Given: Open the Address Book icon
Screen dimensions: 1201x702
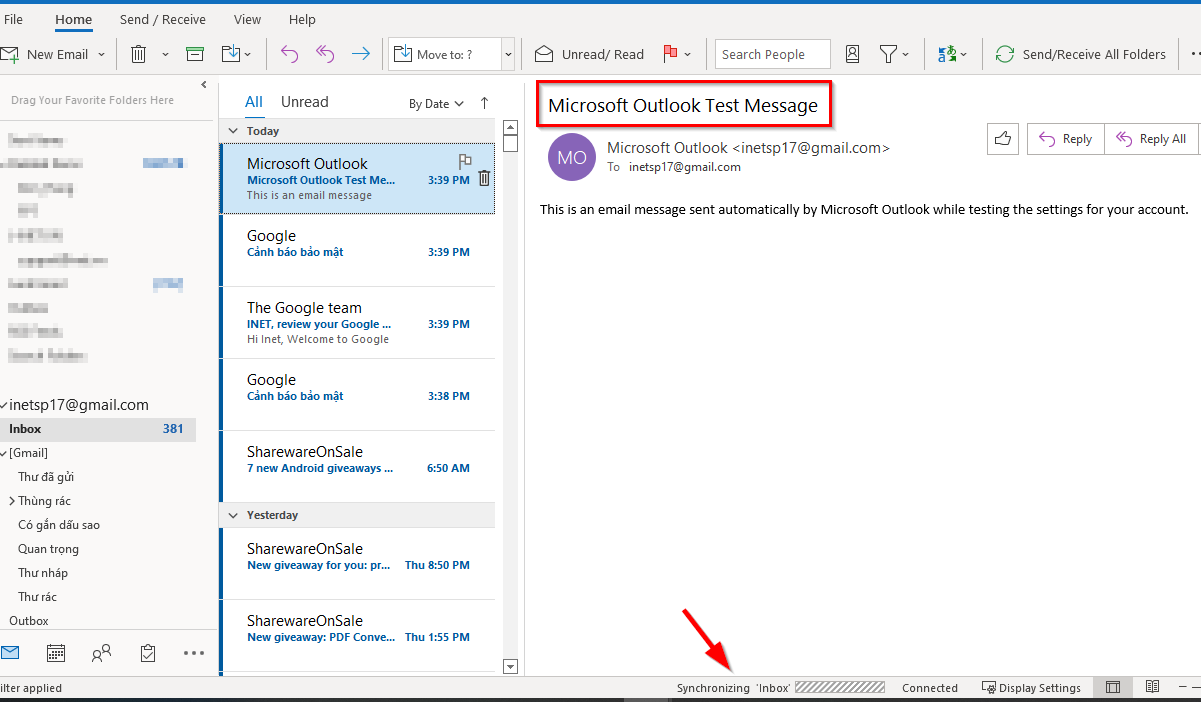Looking at the screenshot, I should coord(852,54).
